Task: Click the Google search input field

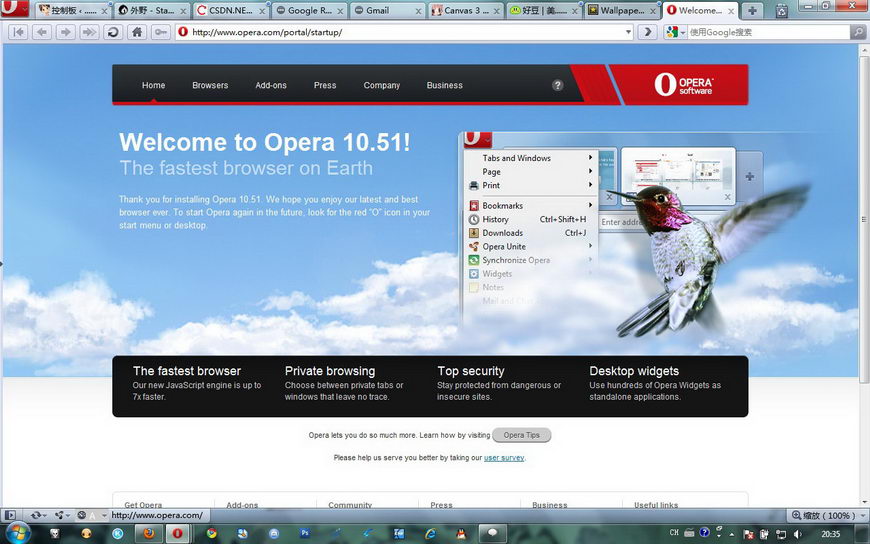Action: click(x=768, y=32)
